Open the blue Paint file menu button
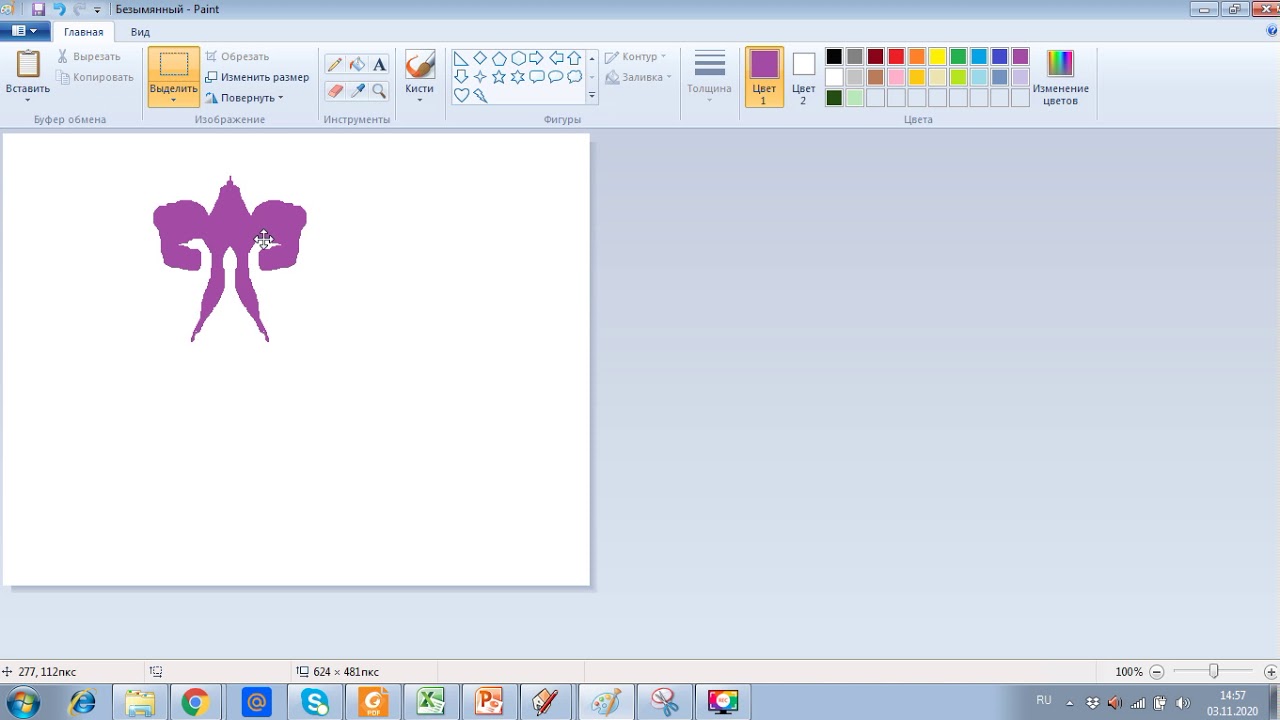Viewport: 1280px width, 720px height. pos(24,31)
